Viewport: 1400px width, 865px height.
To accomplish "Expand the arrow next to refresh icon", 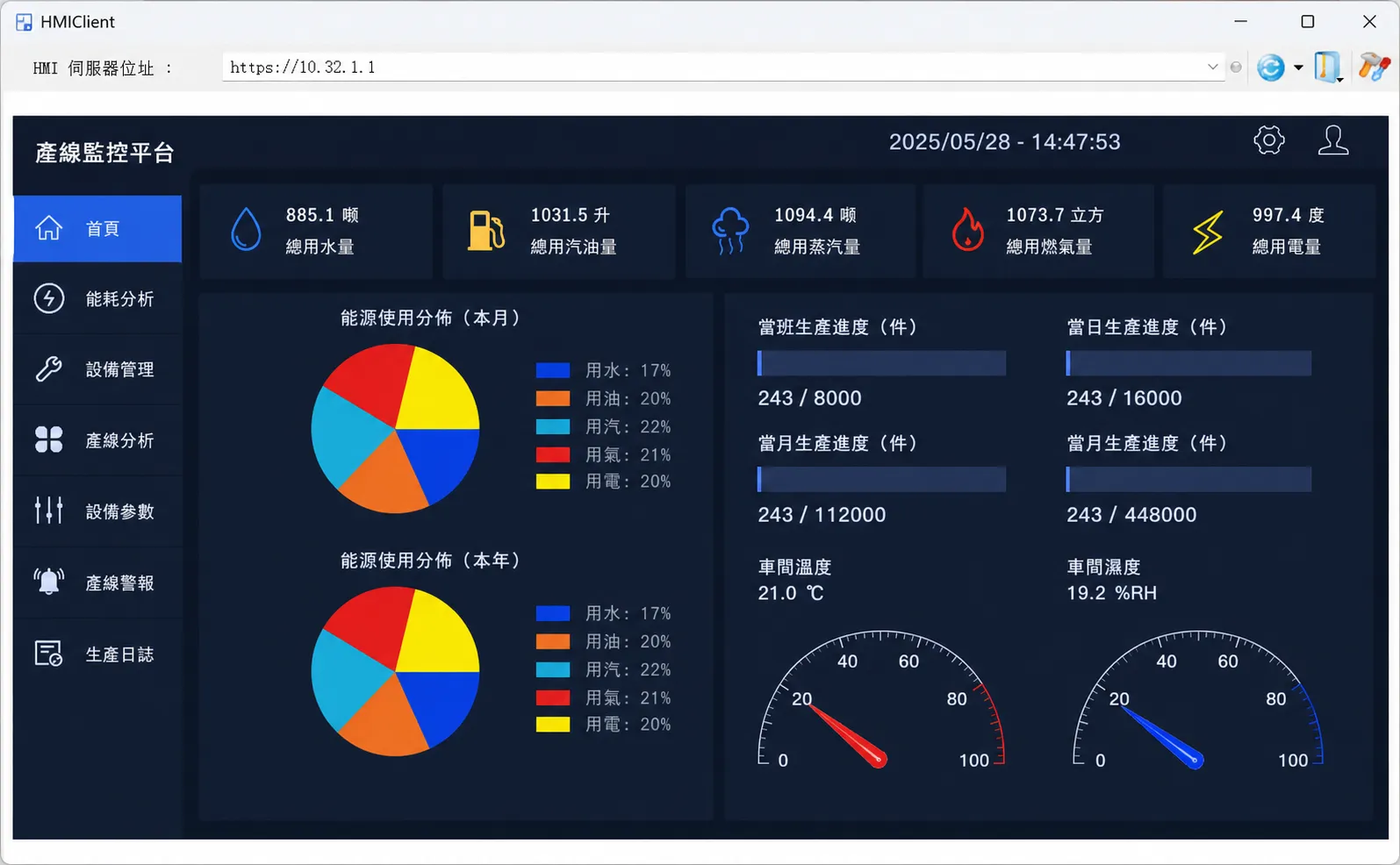I will click(1298, 68).
